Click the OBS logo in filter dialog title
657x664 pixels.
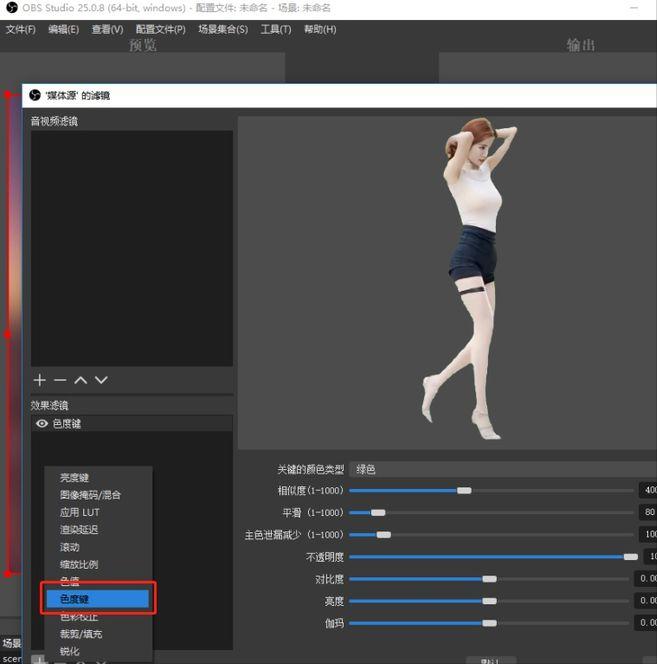(x=36, y=95)
